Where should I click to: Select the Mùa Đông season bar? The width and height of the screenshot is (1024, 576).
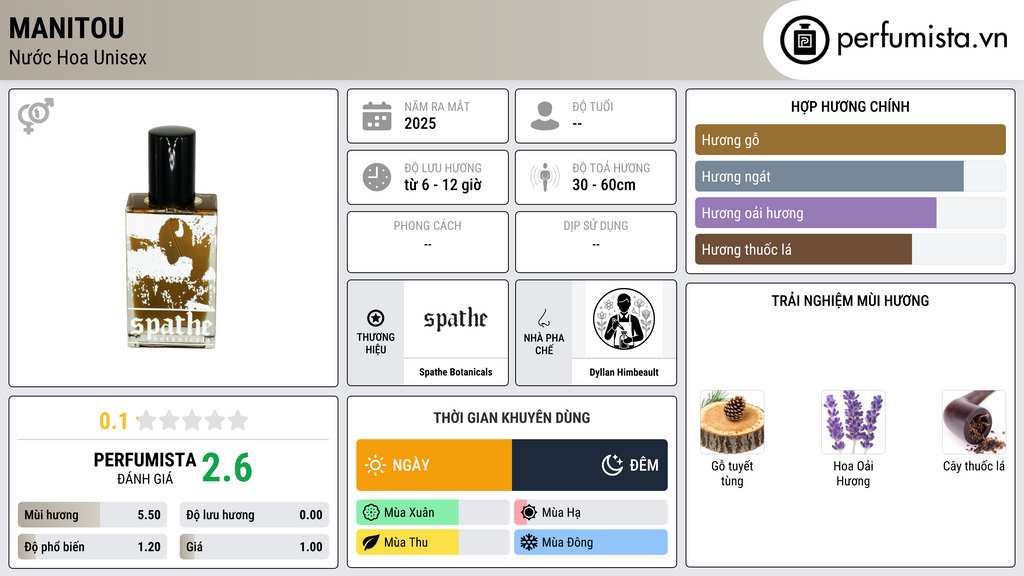tap(591, 542)
